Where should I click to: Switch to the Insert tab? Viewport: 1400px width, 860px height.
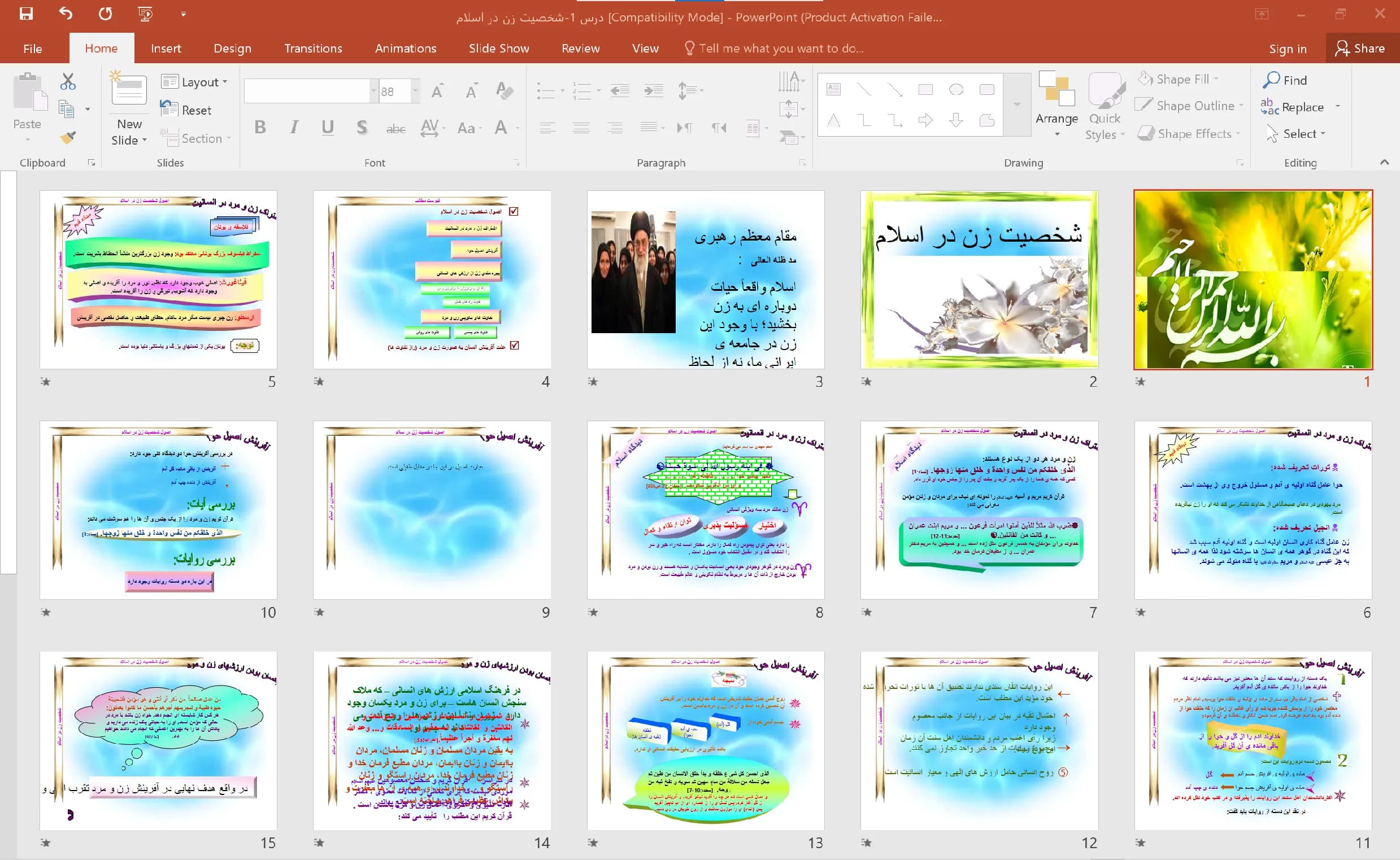pyautogui.click(x=166, y=49)
